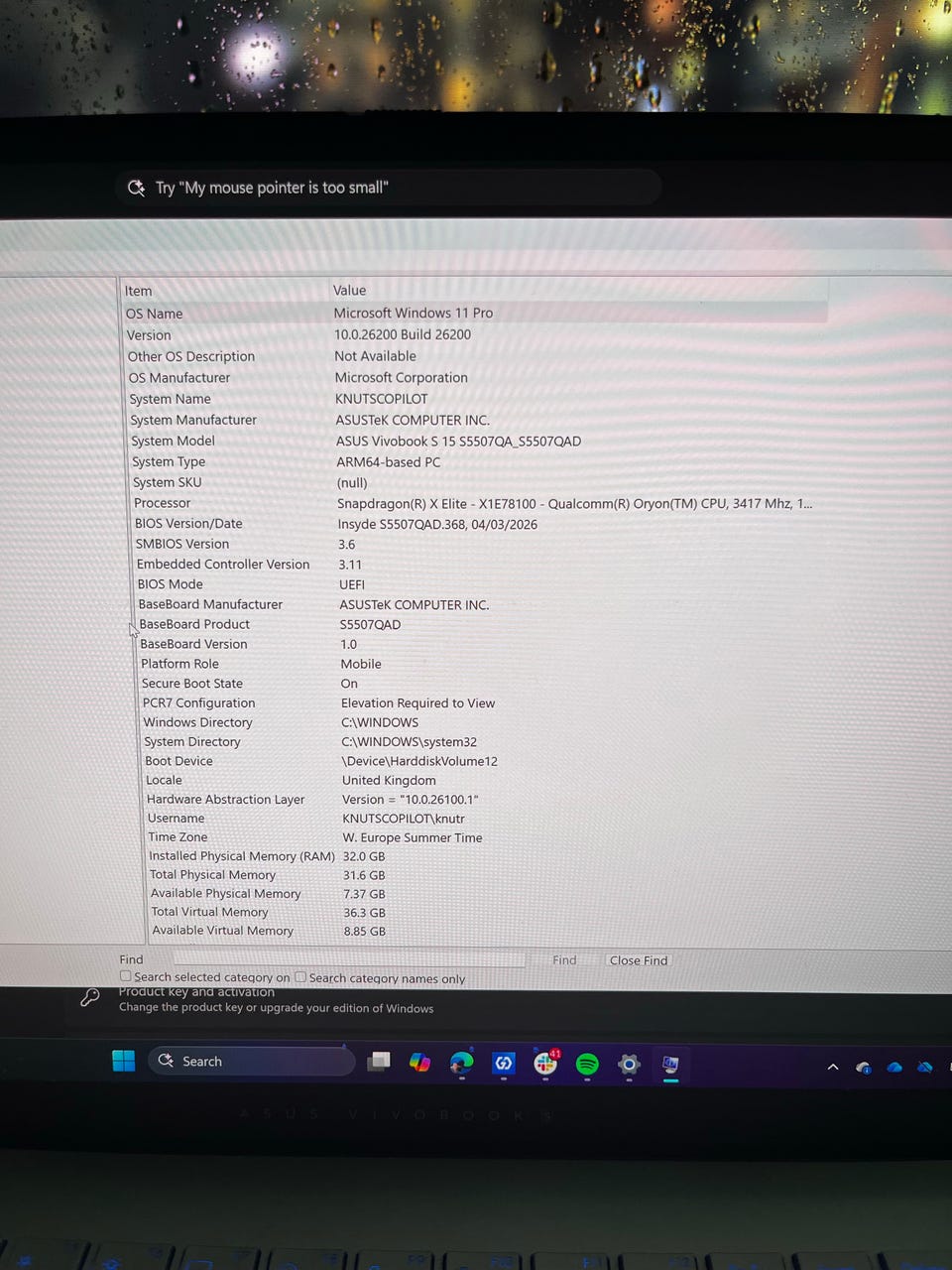Open the blue app next to Edge
Screen dimensions: 952x1270
[503, 1064]
